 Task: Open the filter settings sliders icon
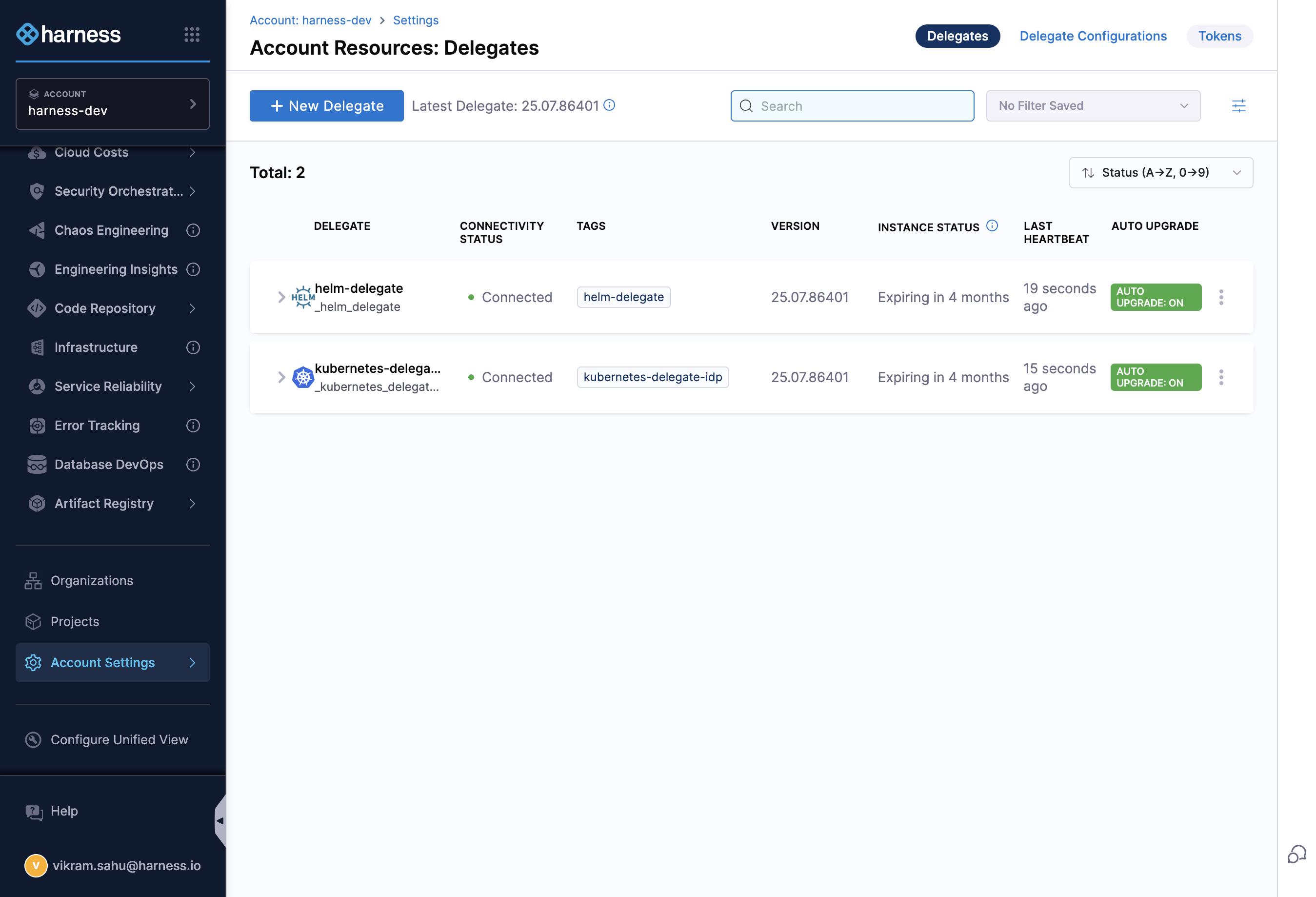(1238, 106)
